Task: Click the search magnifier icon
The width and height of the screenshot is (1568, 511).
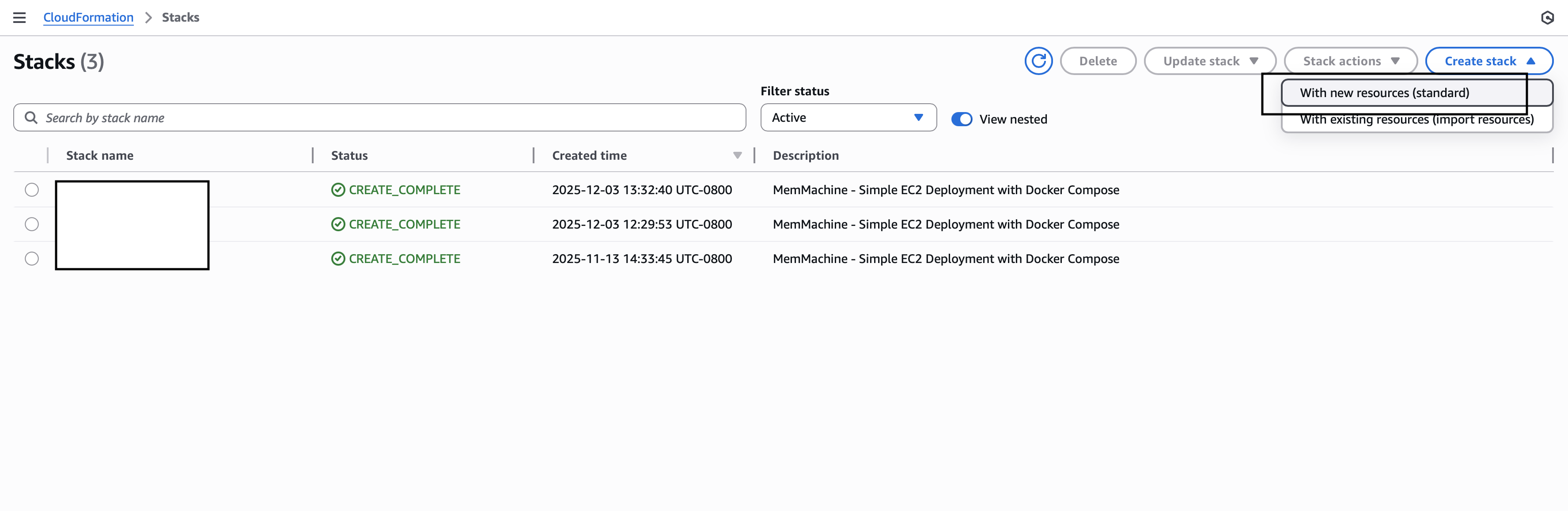Action: click(x=30, y=117)
